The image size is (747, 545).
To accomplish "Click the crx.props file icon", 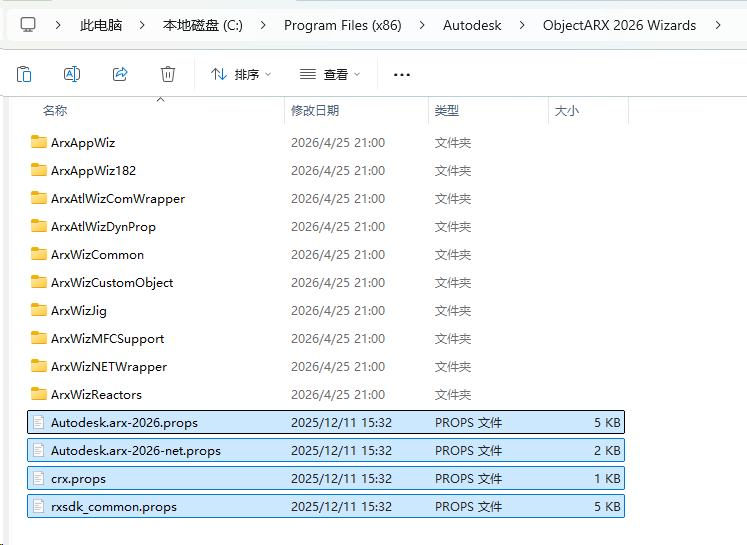I will coord(39,479).
